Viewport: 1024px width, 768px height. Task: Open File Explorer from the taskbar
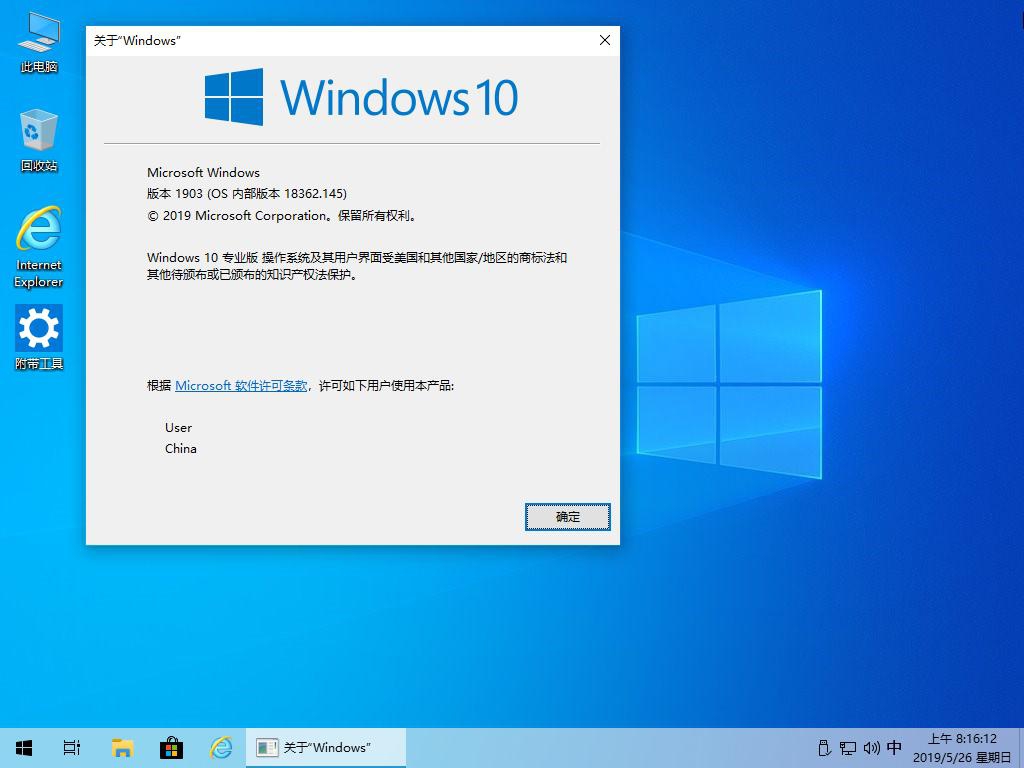tap(122, 748)
